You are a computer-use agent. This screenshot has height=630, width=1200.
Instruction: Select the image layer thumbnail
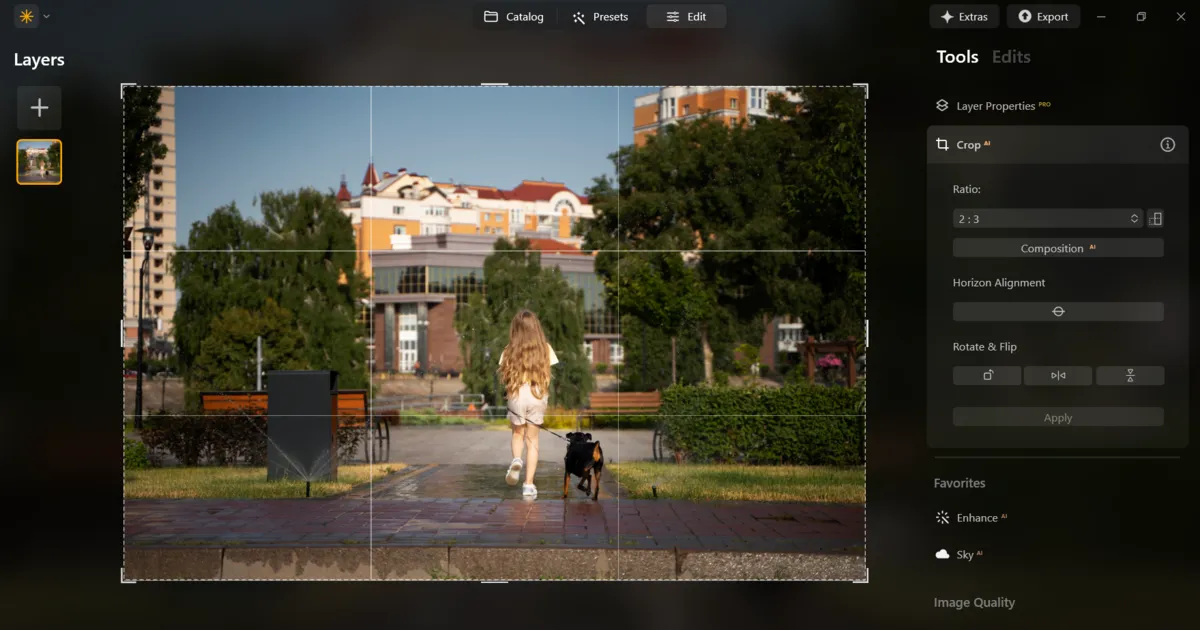39,161
